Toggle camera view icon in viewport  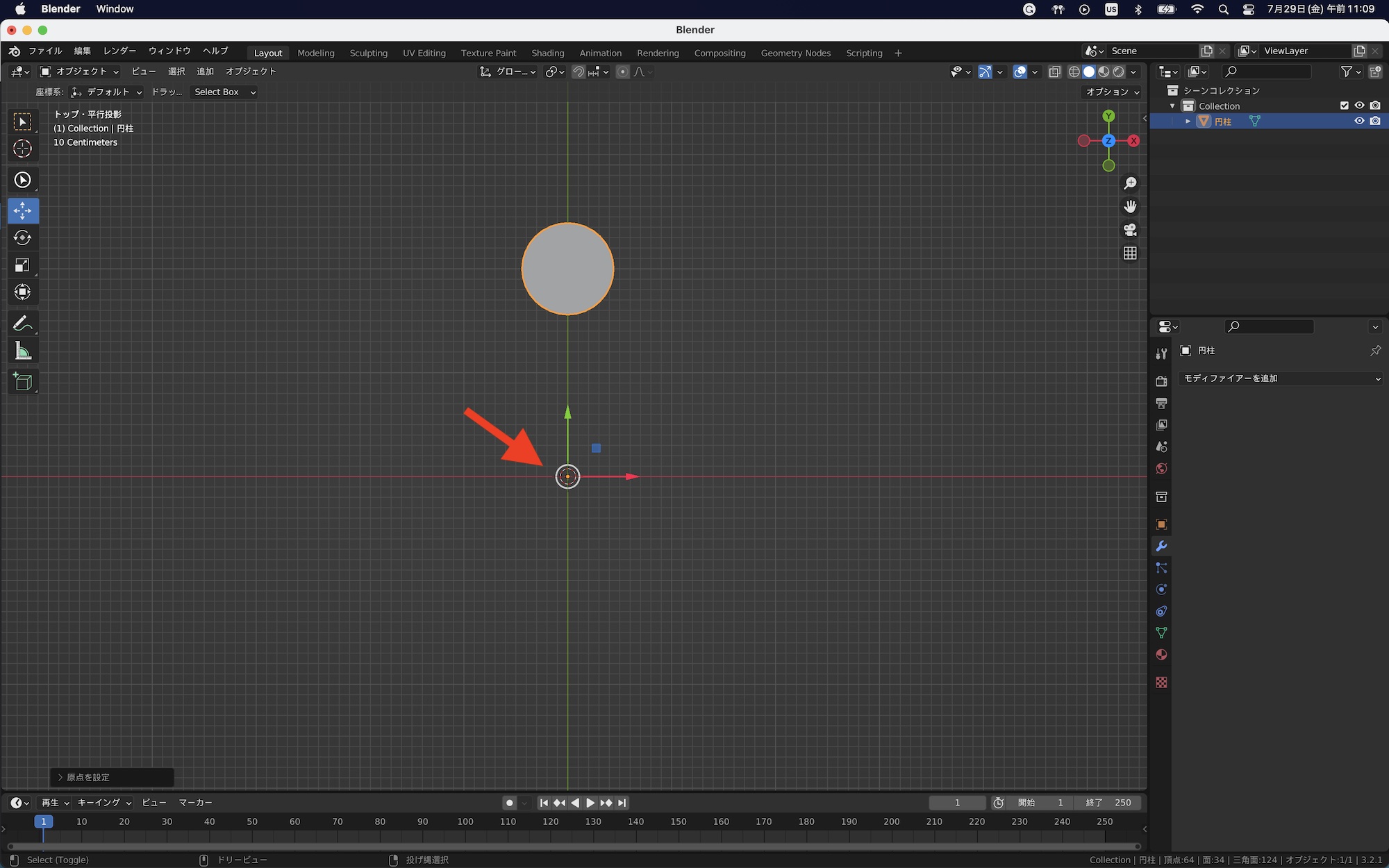point(1130,230)
